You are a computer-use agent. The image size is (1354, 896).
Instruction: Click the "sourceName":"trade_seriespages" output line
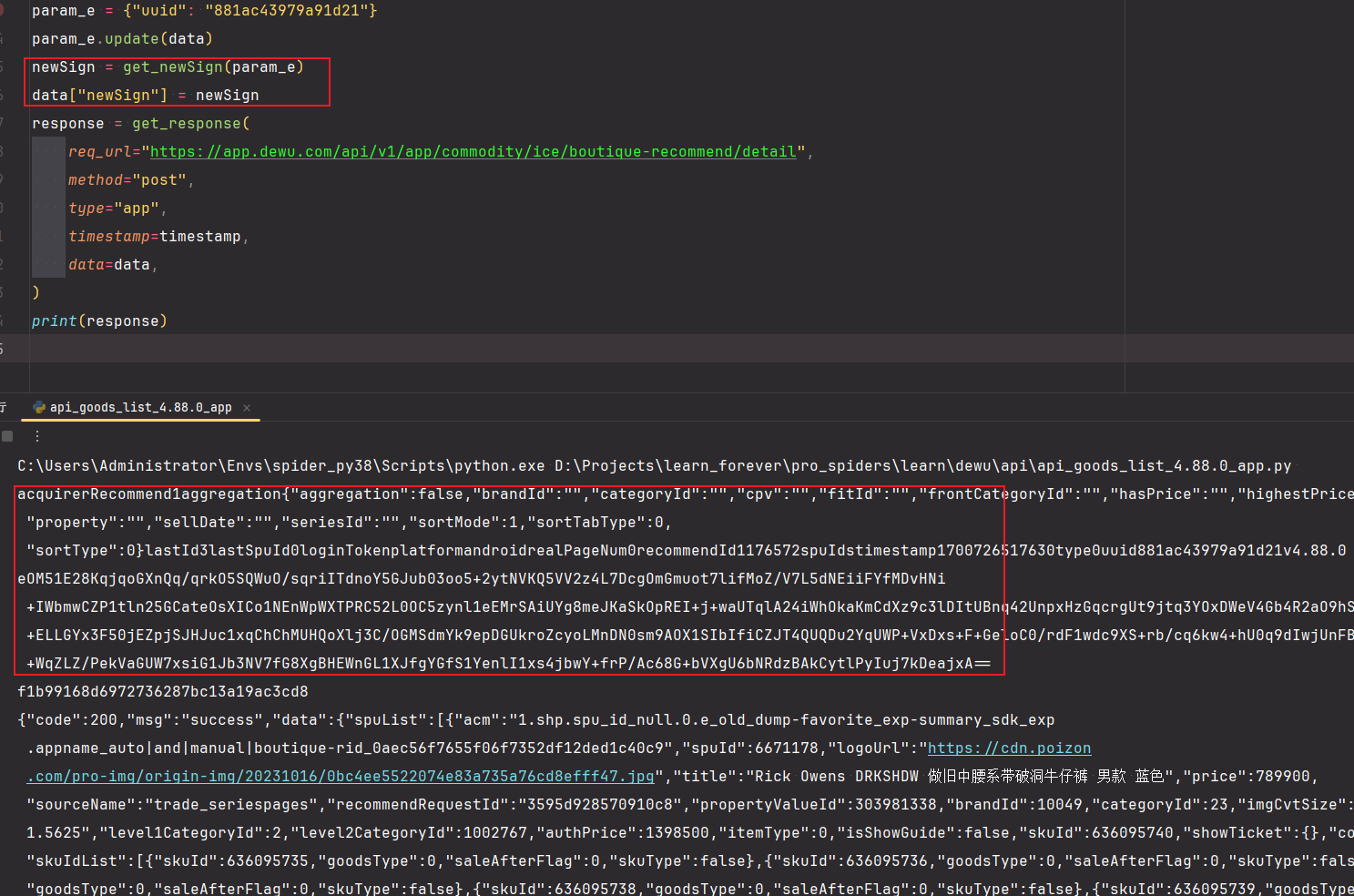(x=690, y=805)
